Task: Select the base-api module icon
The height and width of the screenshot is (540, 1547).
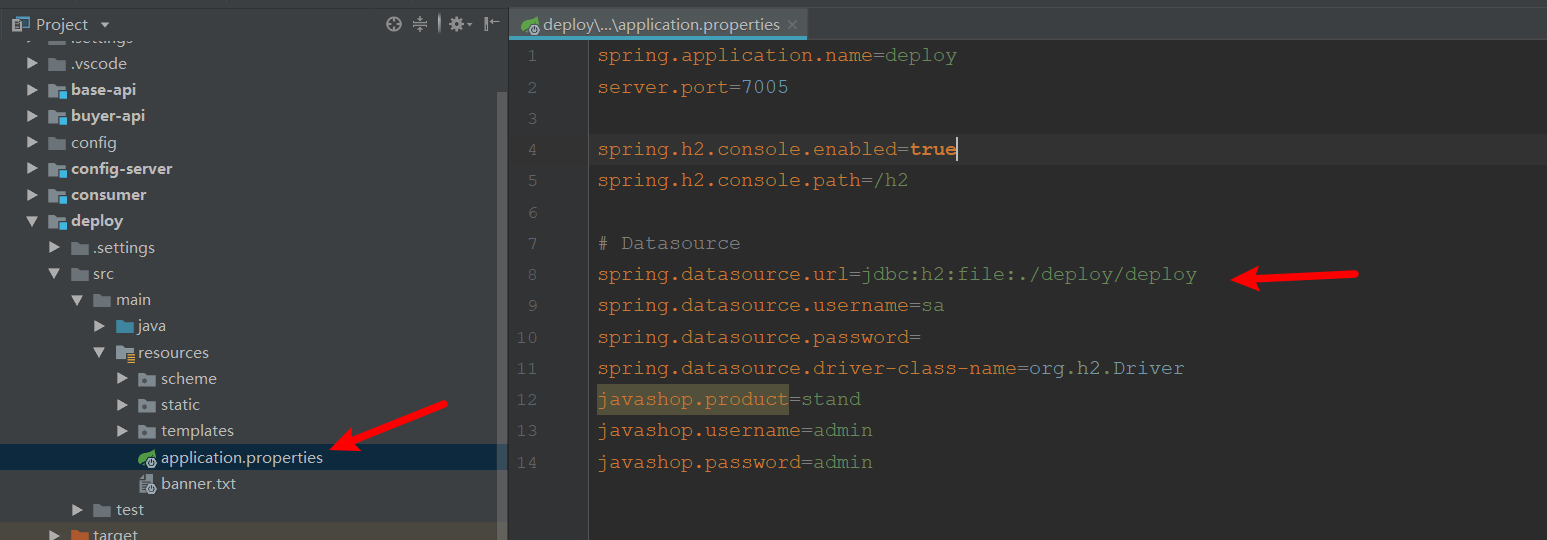Action: (57, 90)
